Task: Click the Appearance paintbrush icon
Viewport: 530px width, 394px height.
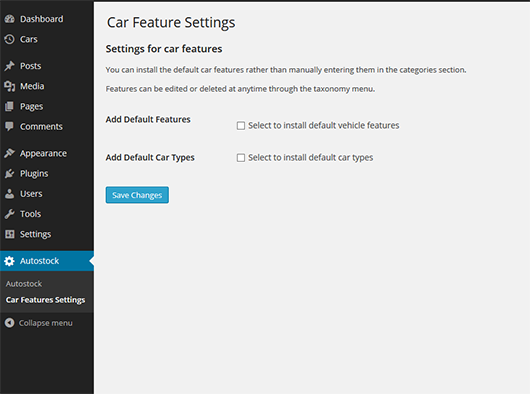Action: click(9, 153)
